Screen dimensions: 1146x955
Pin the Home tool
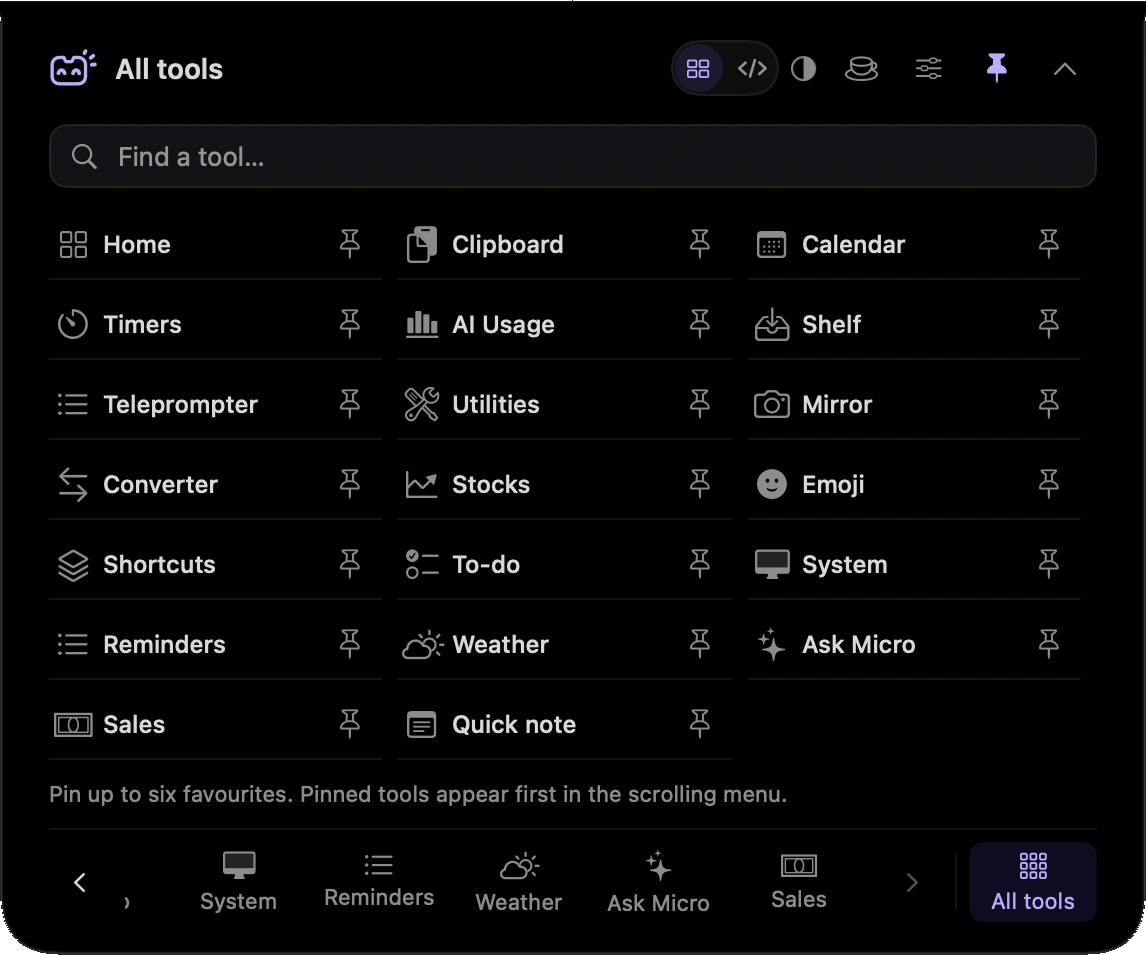tap(350, 244)
